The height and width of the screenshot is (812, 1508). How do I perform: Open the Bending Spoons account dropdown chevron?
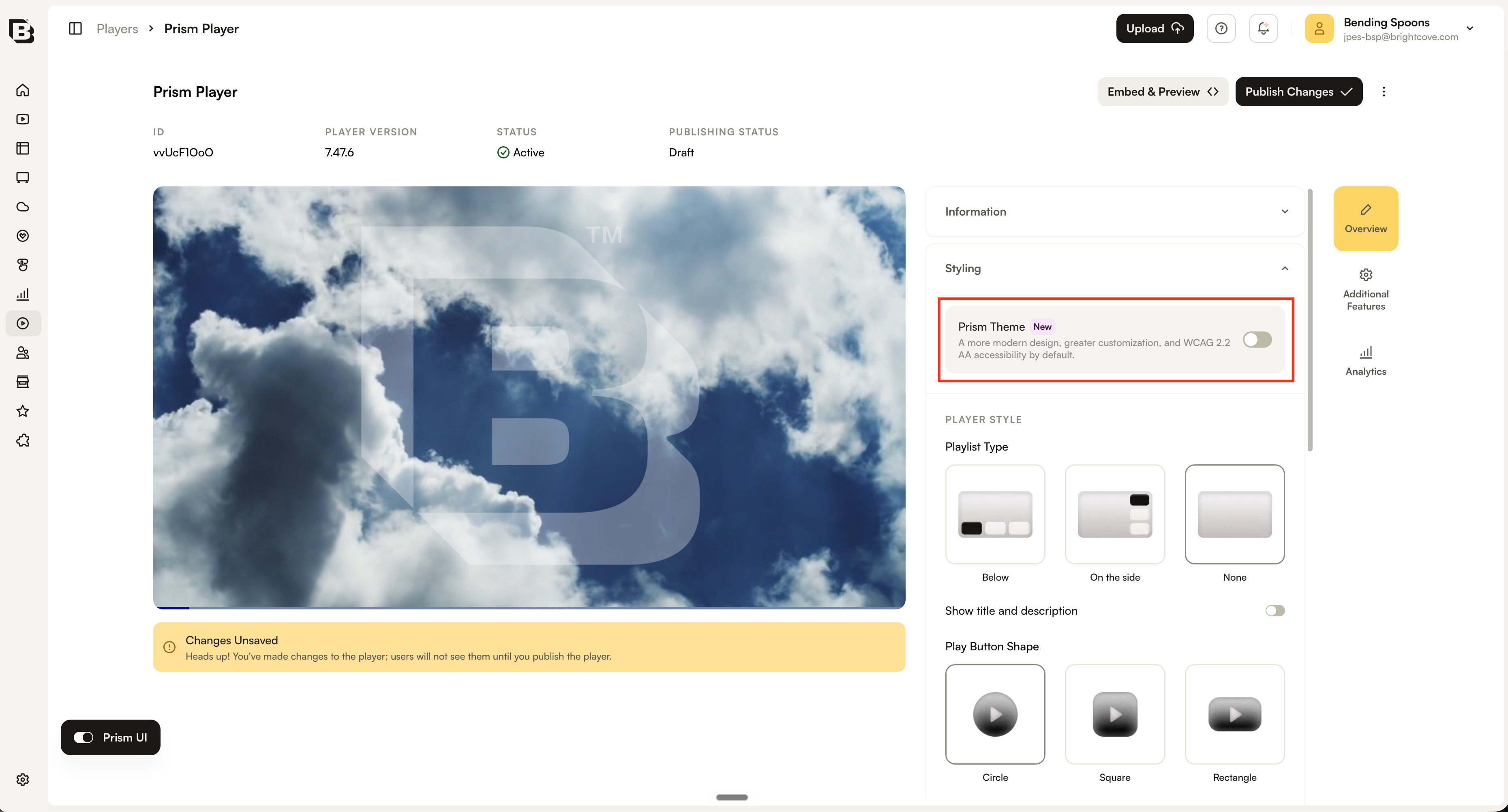(x=1470, y=28)
